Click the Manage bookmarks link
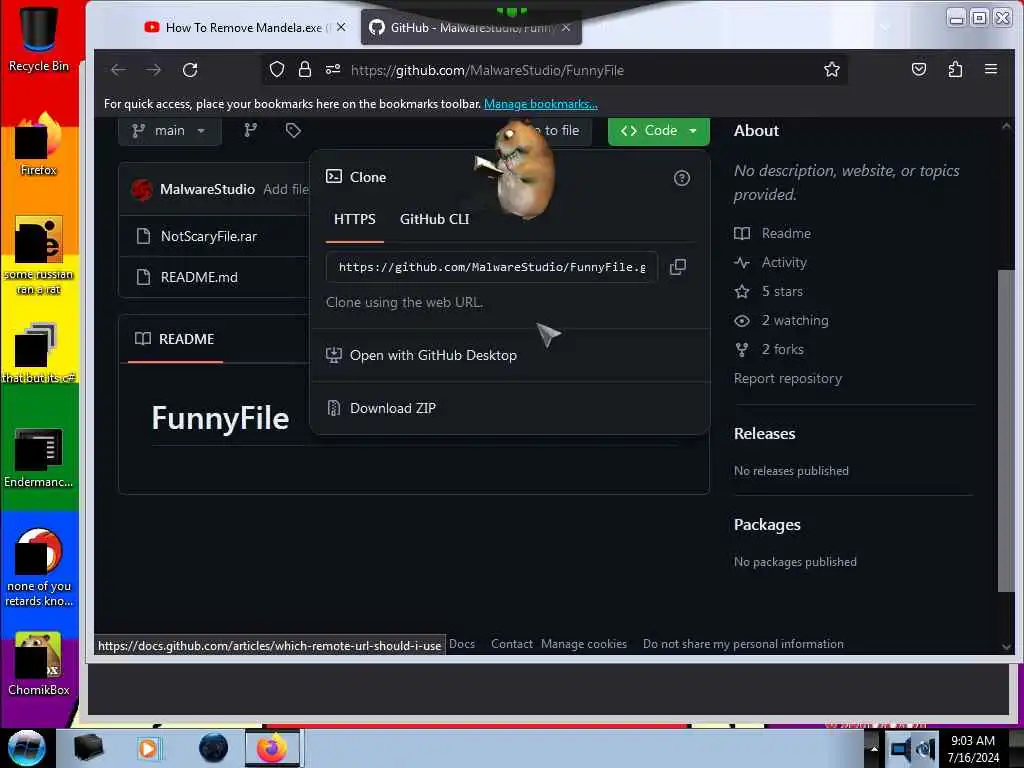Image resolution: width=1024 pixels, height=768 pixels. click(x=541, y=104)
